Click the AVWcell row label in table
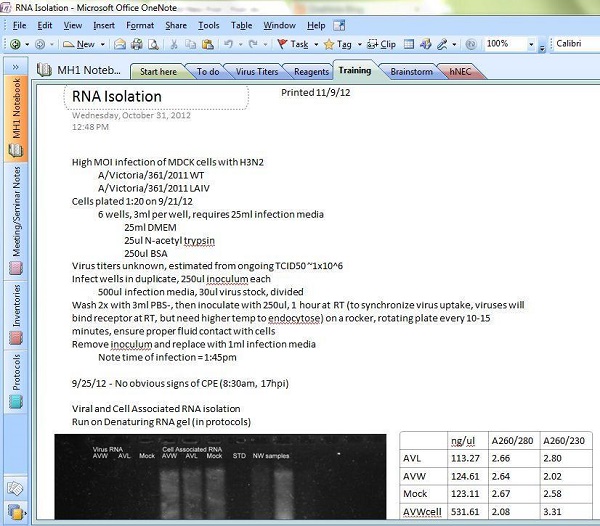Screen dimensions: 600x526 tap(423, 512)
